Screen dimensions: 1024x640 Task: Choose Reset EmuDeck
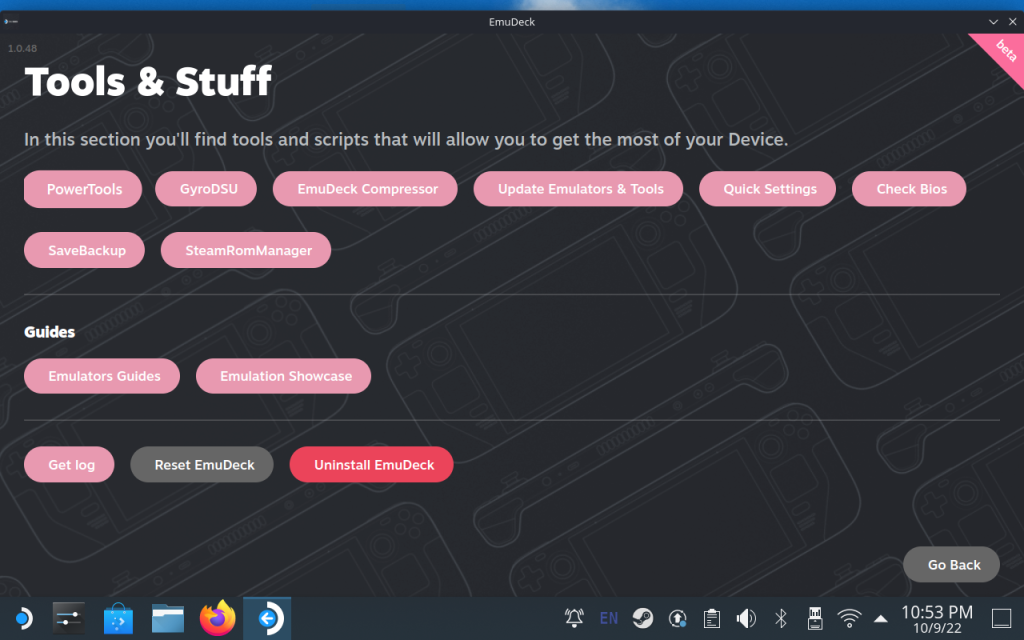tap(202, 464)
